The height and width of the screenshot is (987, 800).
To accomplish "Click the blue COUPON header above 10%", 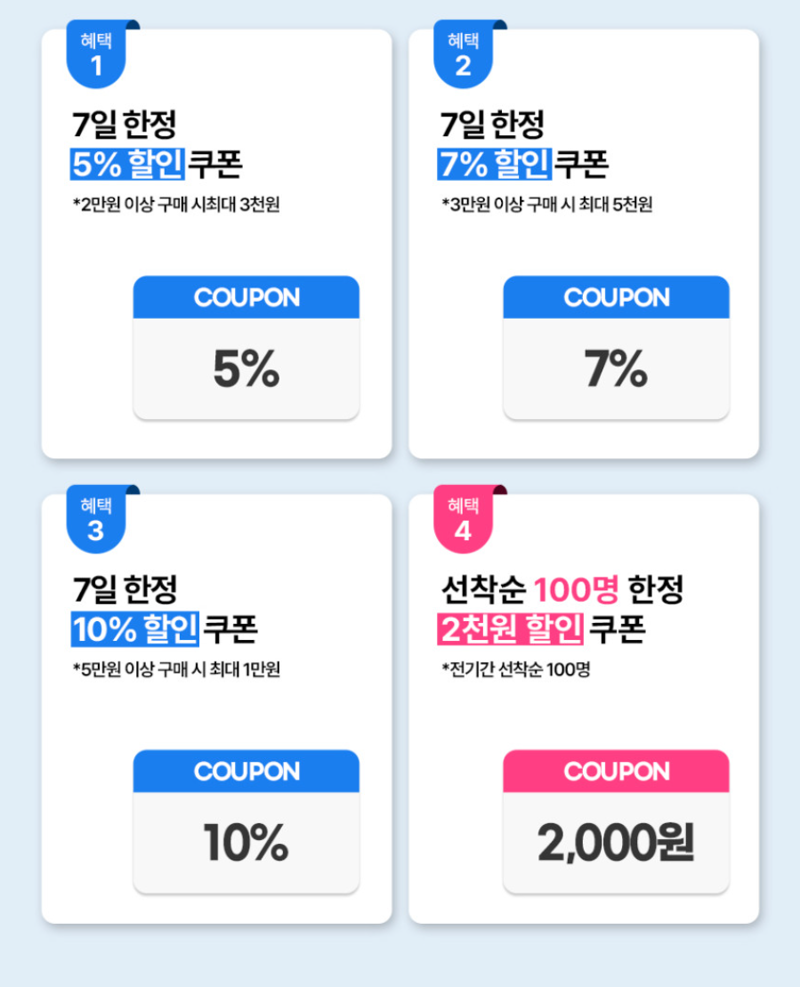I will pos(246,771).
